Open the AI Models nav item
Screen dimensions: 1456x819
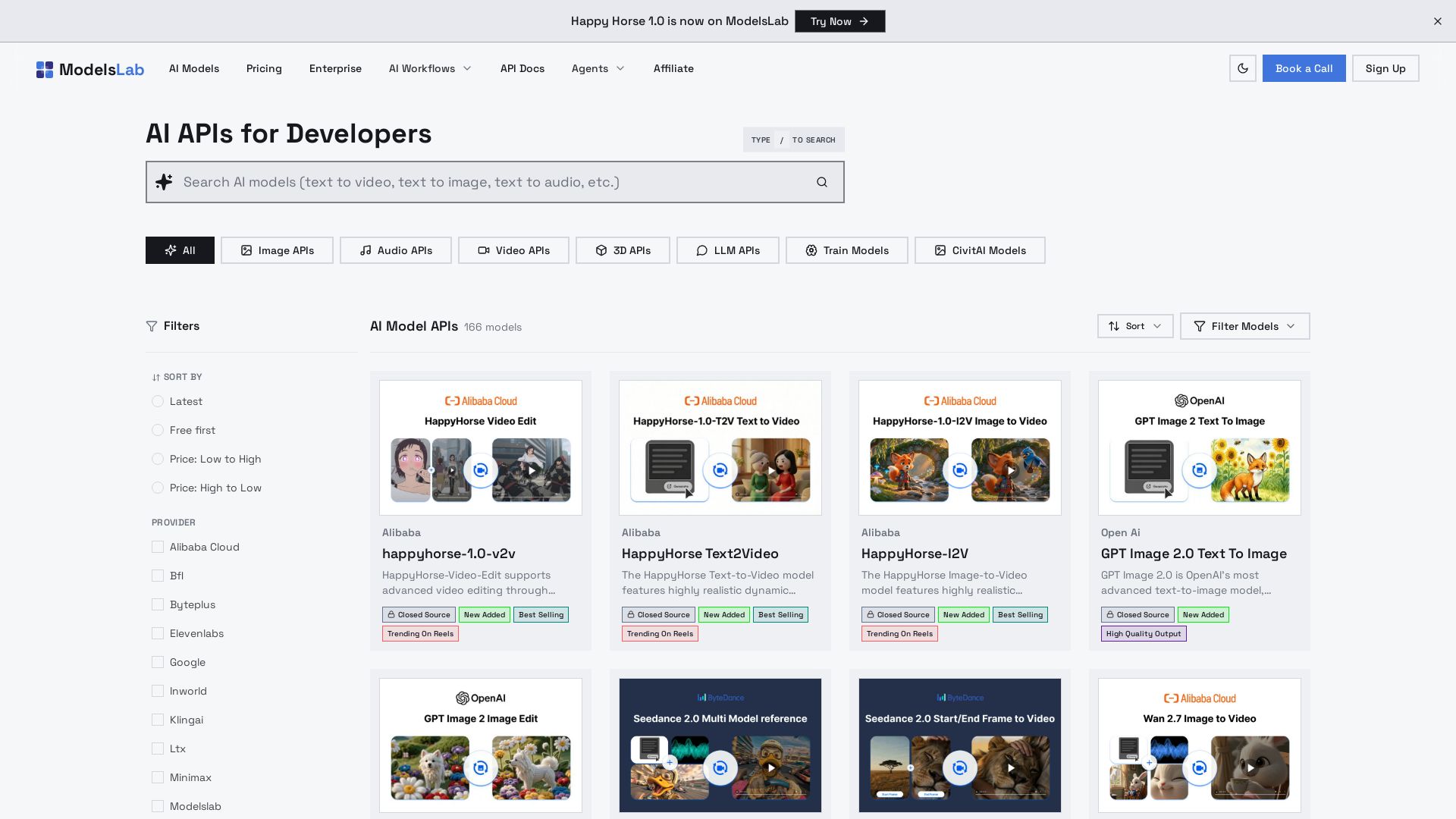(x=194, y=68)
